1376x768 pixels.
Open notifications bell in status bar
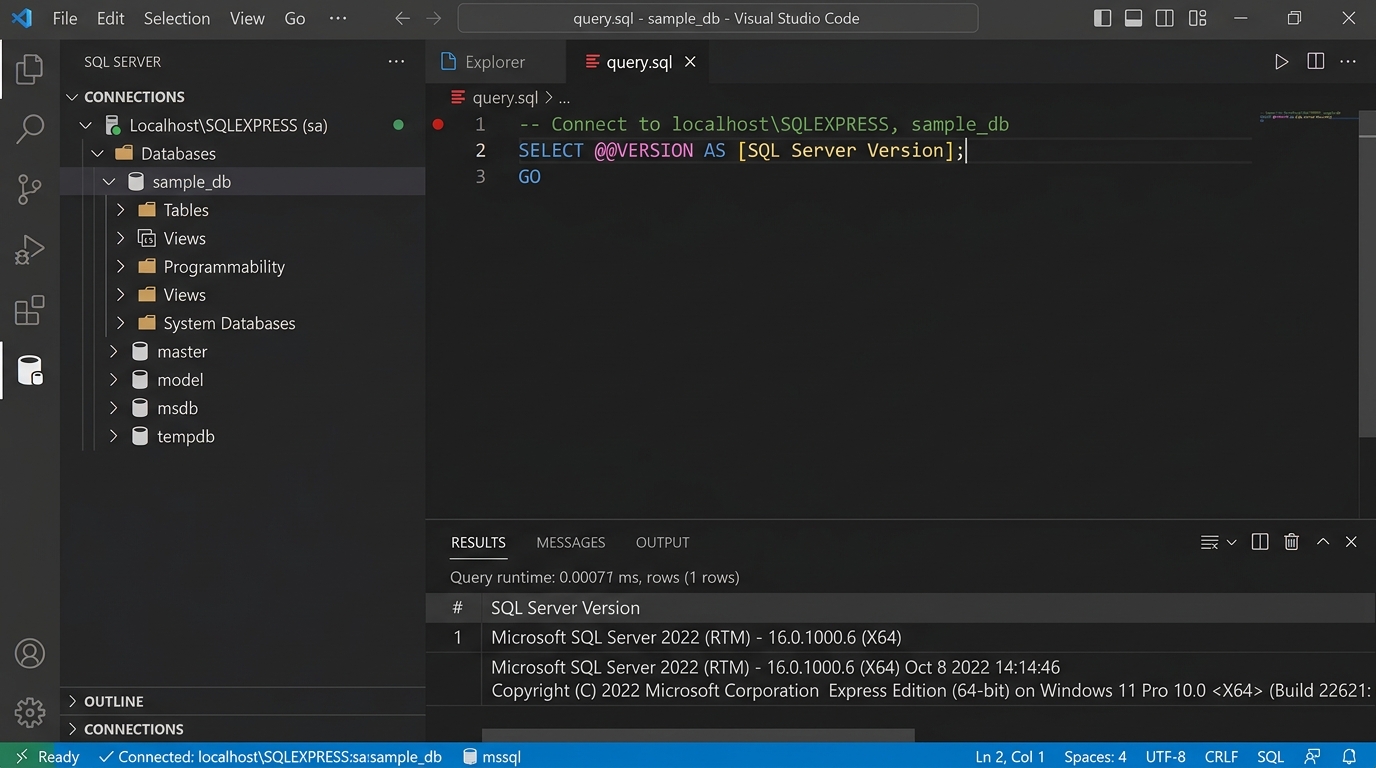pos(1349,757)
